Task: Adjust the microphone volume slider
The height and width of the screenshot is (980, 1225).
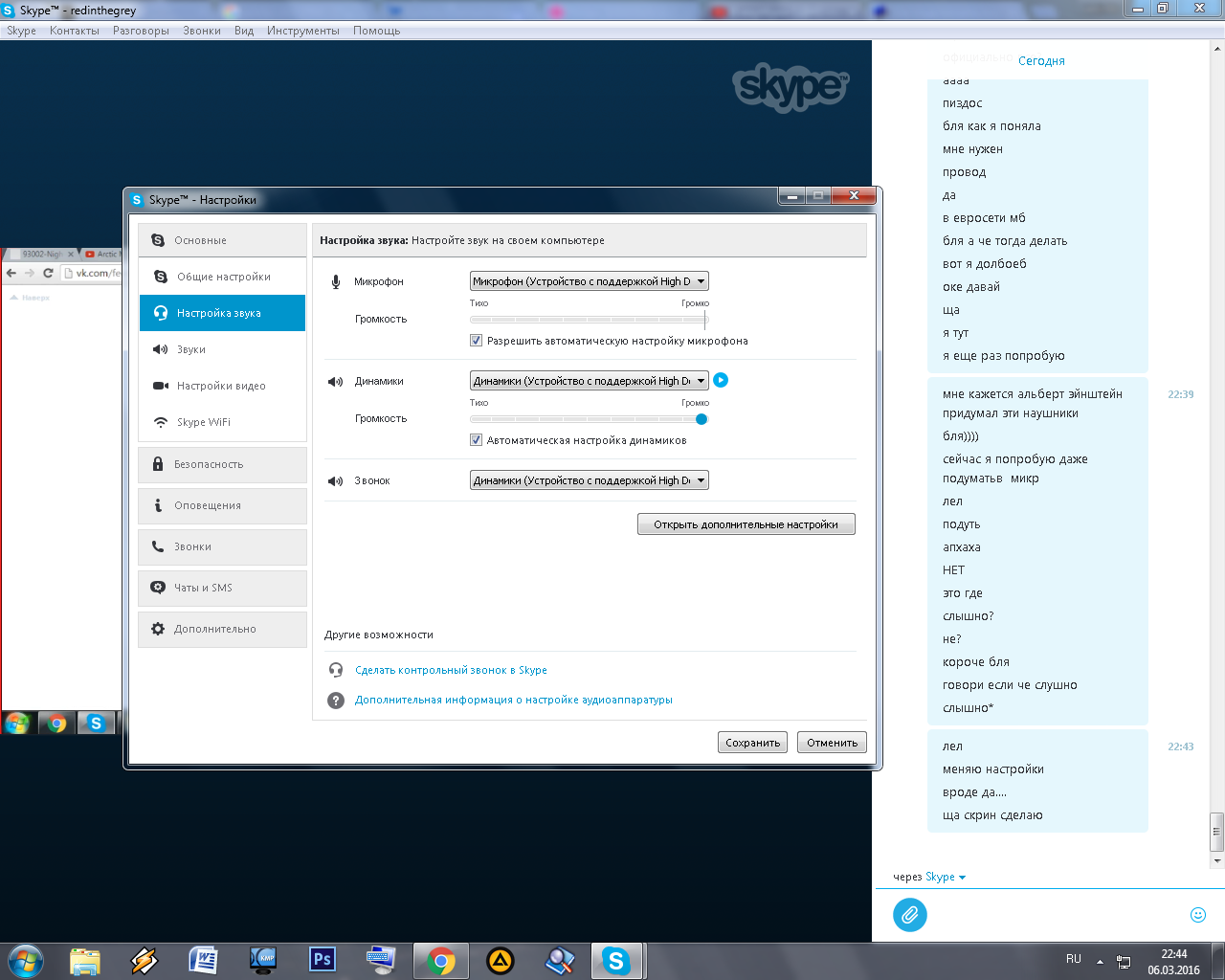Action: point(590,320)
